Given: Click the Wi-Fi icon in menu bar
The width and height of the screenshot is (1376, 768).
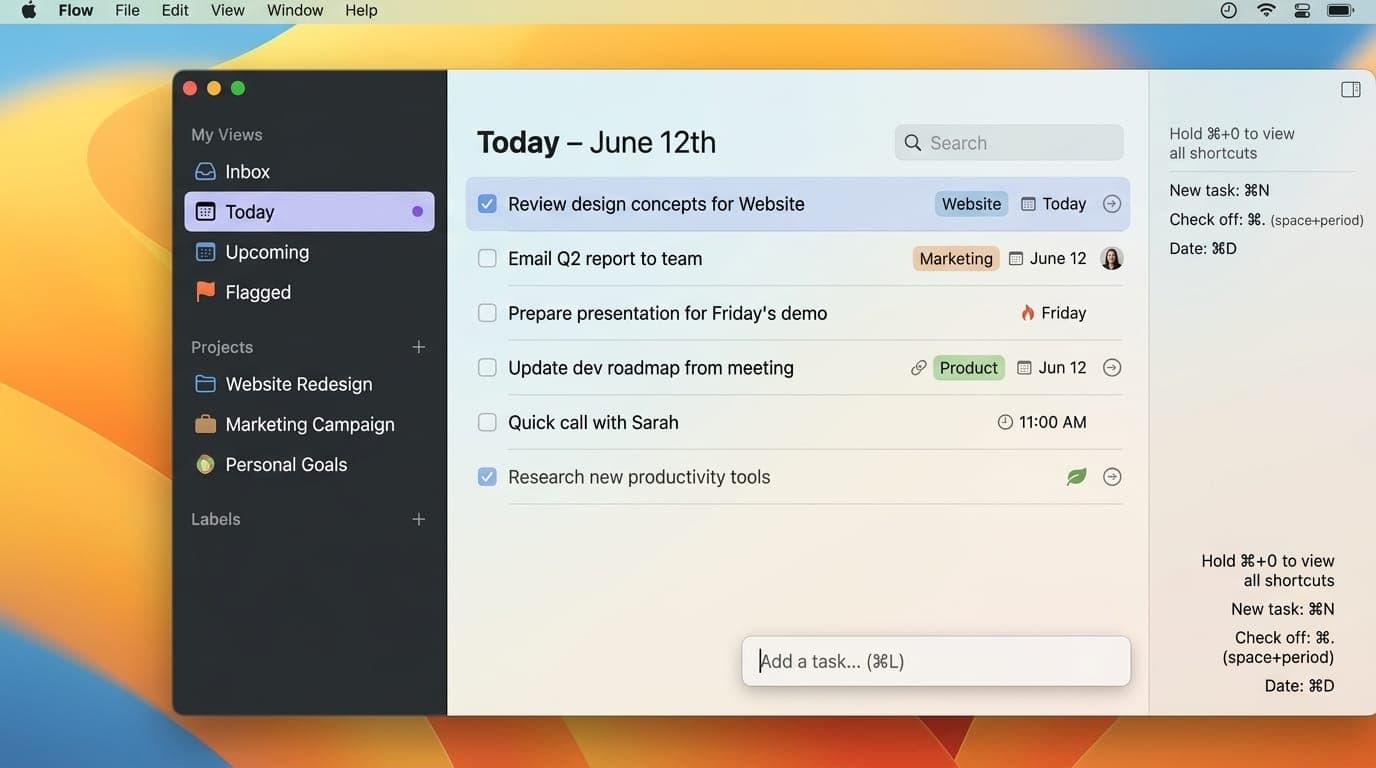Looking at the screenshot, I should [1266, 10].
